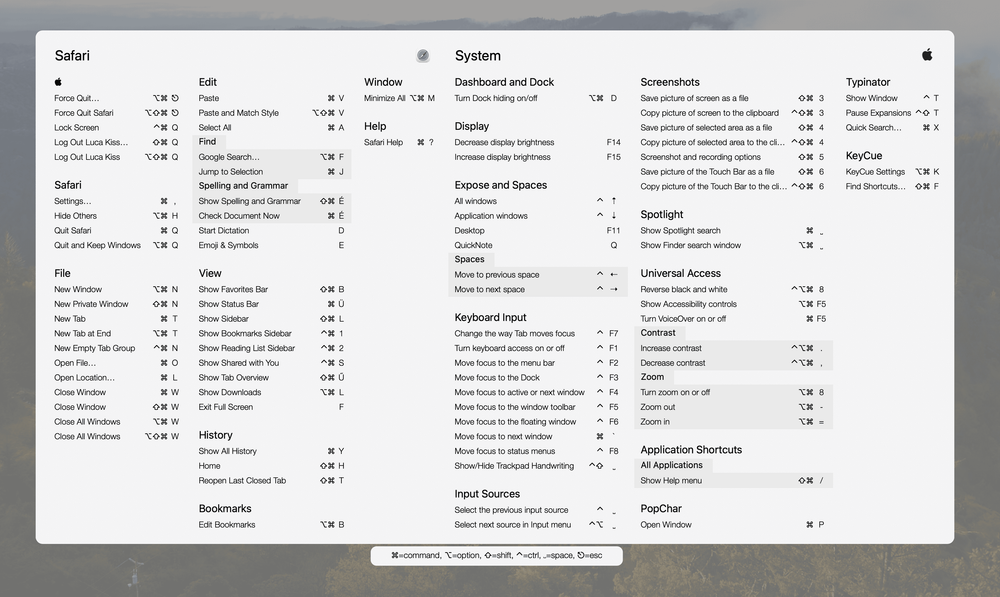This screenshot has height=597, width=1000.
Task: Open Safari Settings… entry
Action: pyautogui.click(x=117, y=201)
